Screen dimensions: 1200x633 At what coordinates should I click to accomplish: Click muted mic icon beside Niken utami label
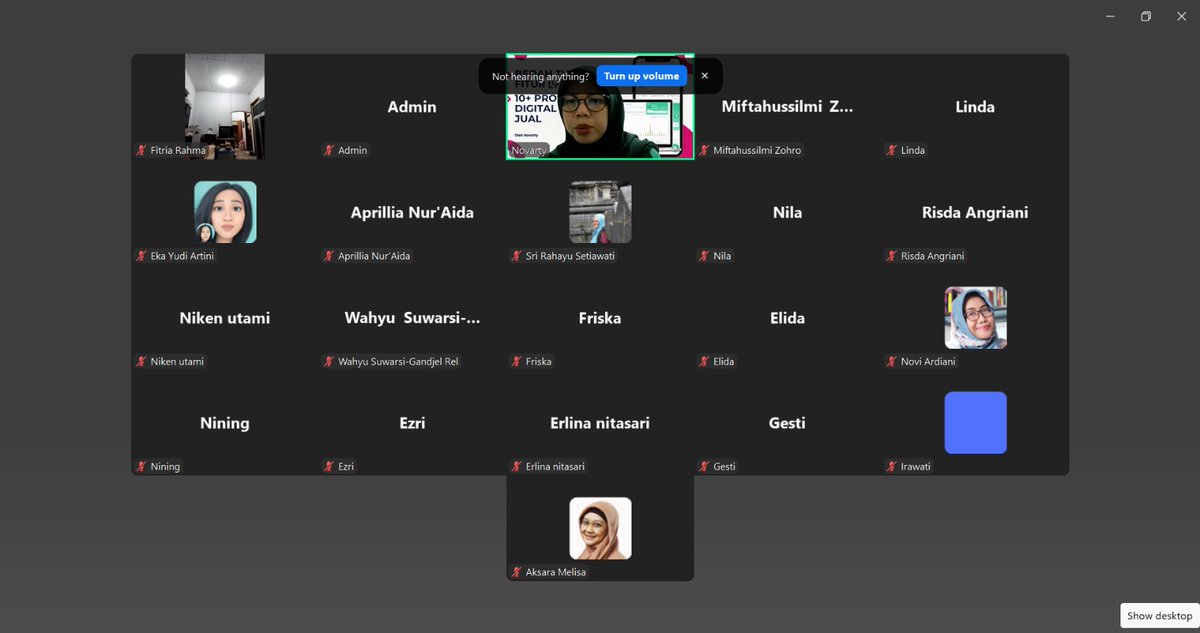[141, 361]
